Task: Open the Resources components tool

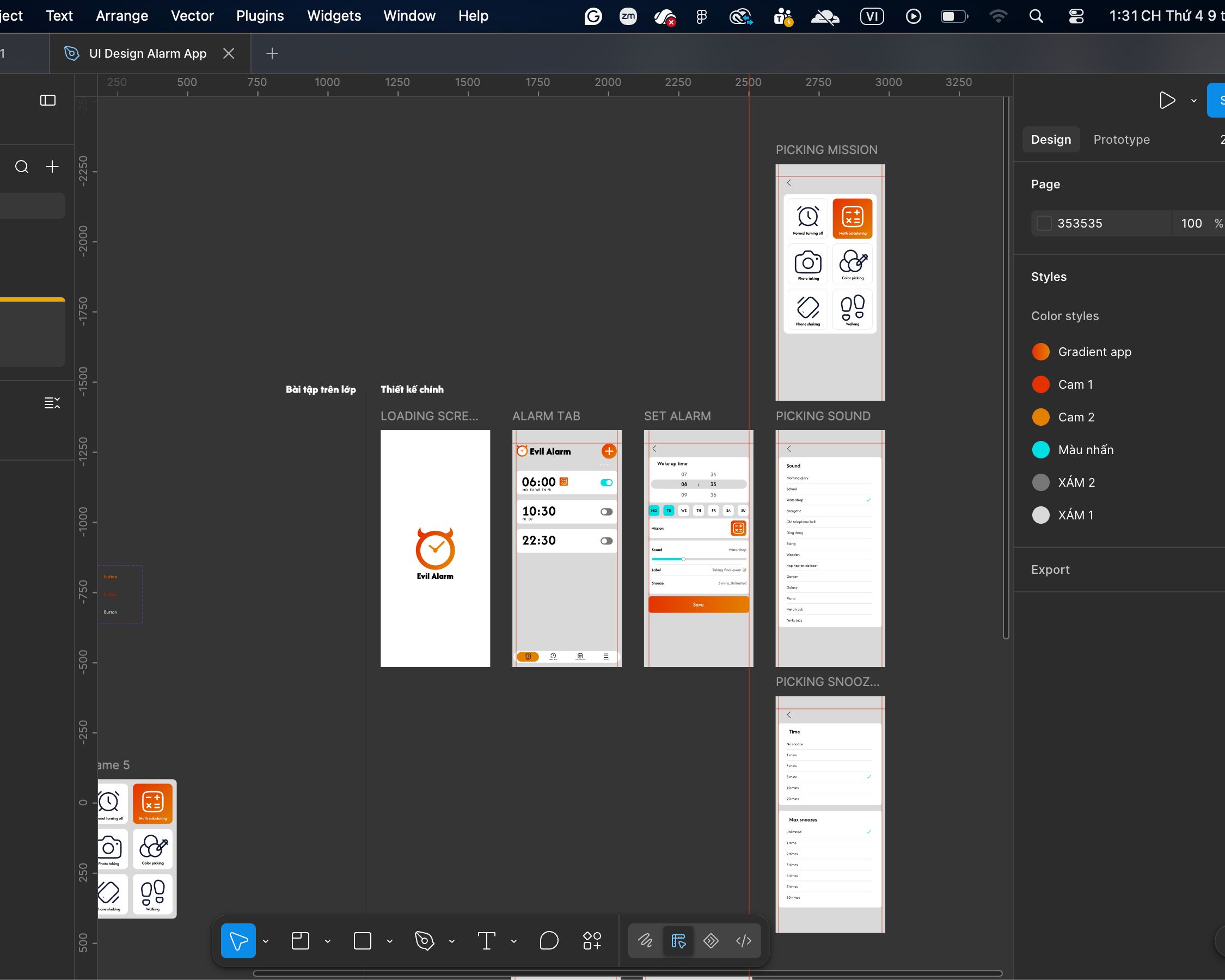Action: pyautogui.click(x=592, y=941)
